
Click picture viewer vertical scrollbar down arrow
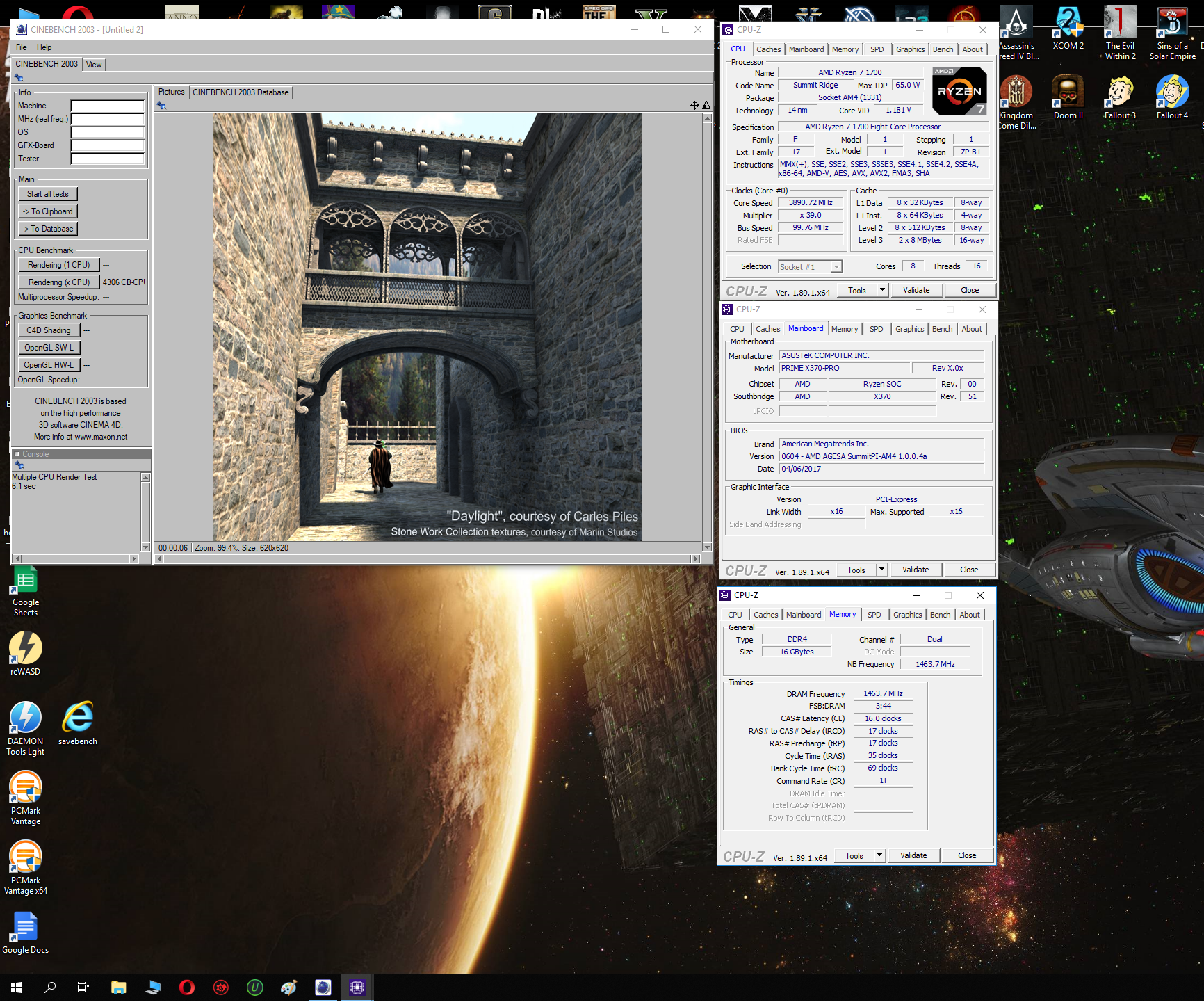coord(707,547)
